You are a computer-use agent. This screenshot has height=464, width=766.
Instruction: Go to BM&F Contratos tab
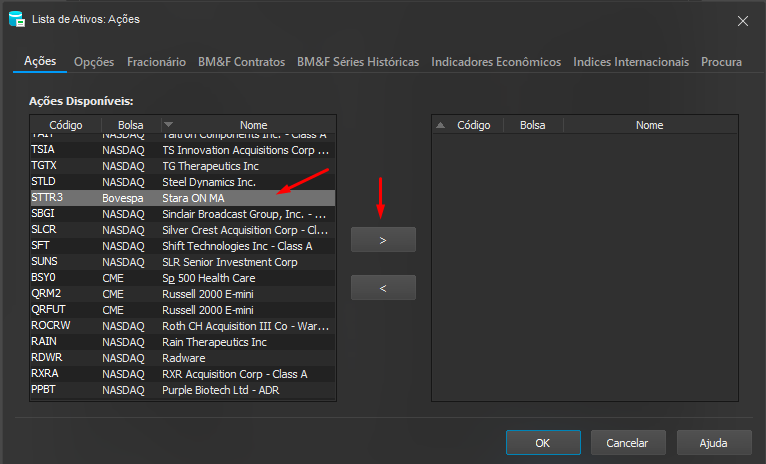(x=241, y=62)
